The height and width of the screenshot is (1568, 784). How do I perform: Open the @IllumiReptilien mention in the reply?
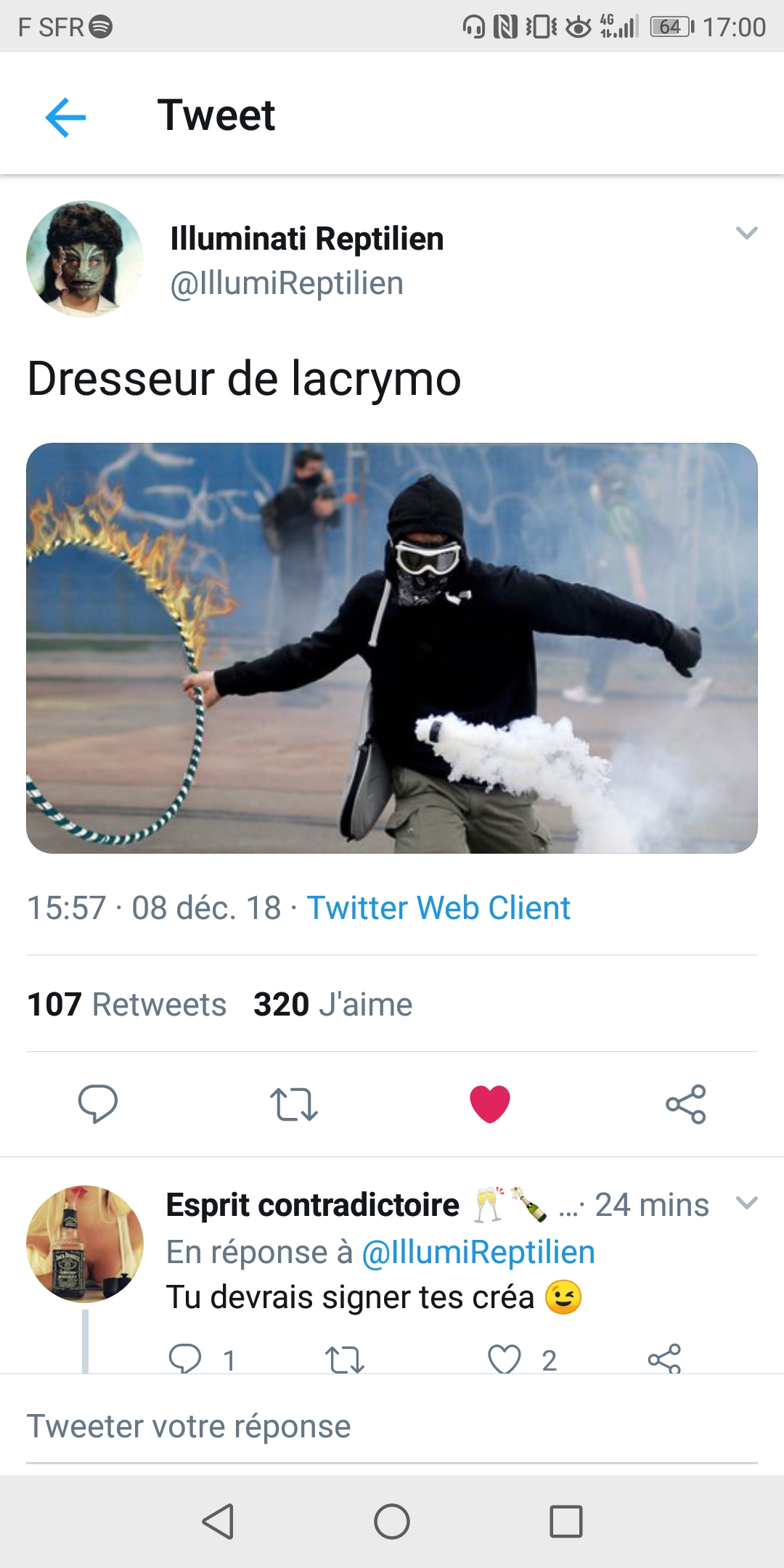(x=478, y=1252)
